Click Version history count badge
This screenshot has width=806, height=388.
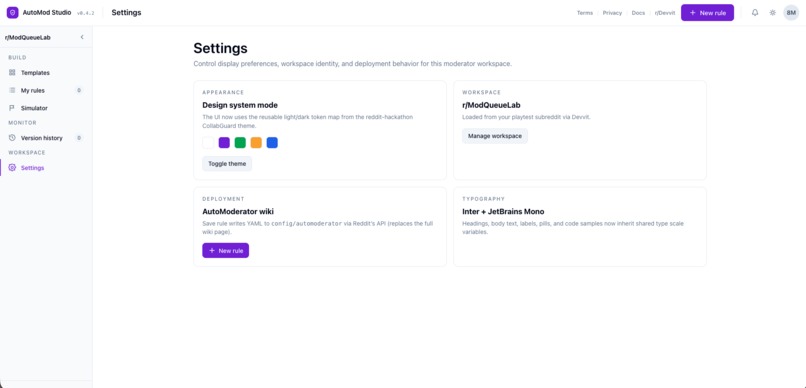click(x=79, y=138)
